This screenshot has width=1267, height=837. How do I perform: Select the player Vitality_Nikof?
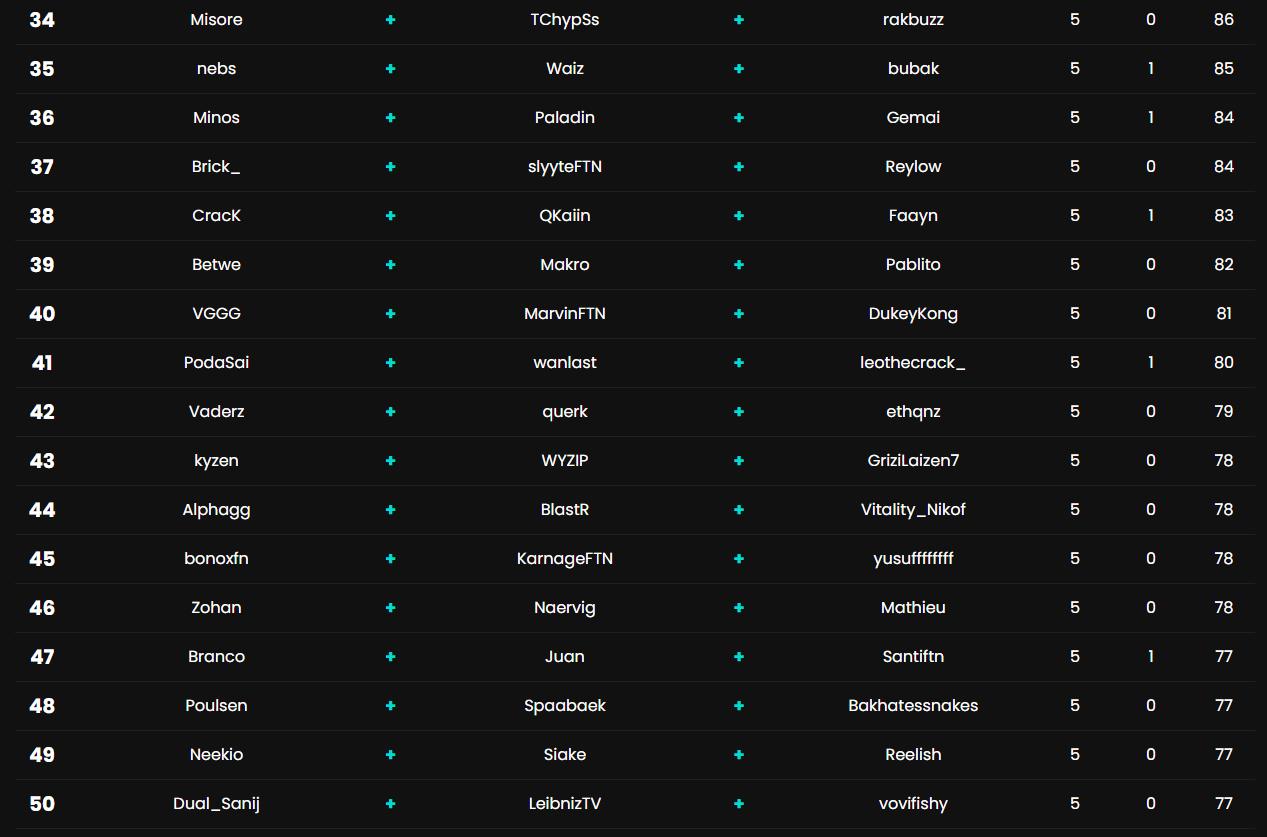click(913, 510)
